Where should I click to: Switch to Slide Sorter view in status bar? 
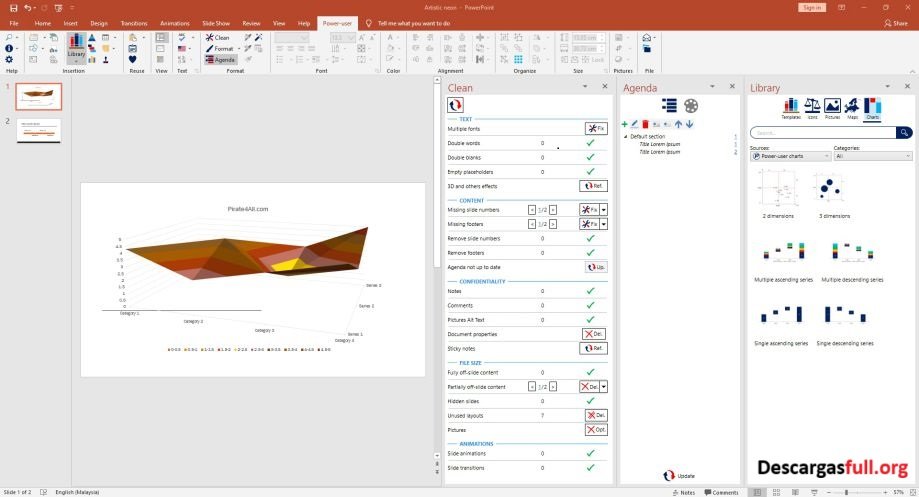776,492
